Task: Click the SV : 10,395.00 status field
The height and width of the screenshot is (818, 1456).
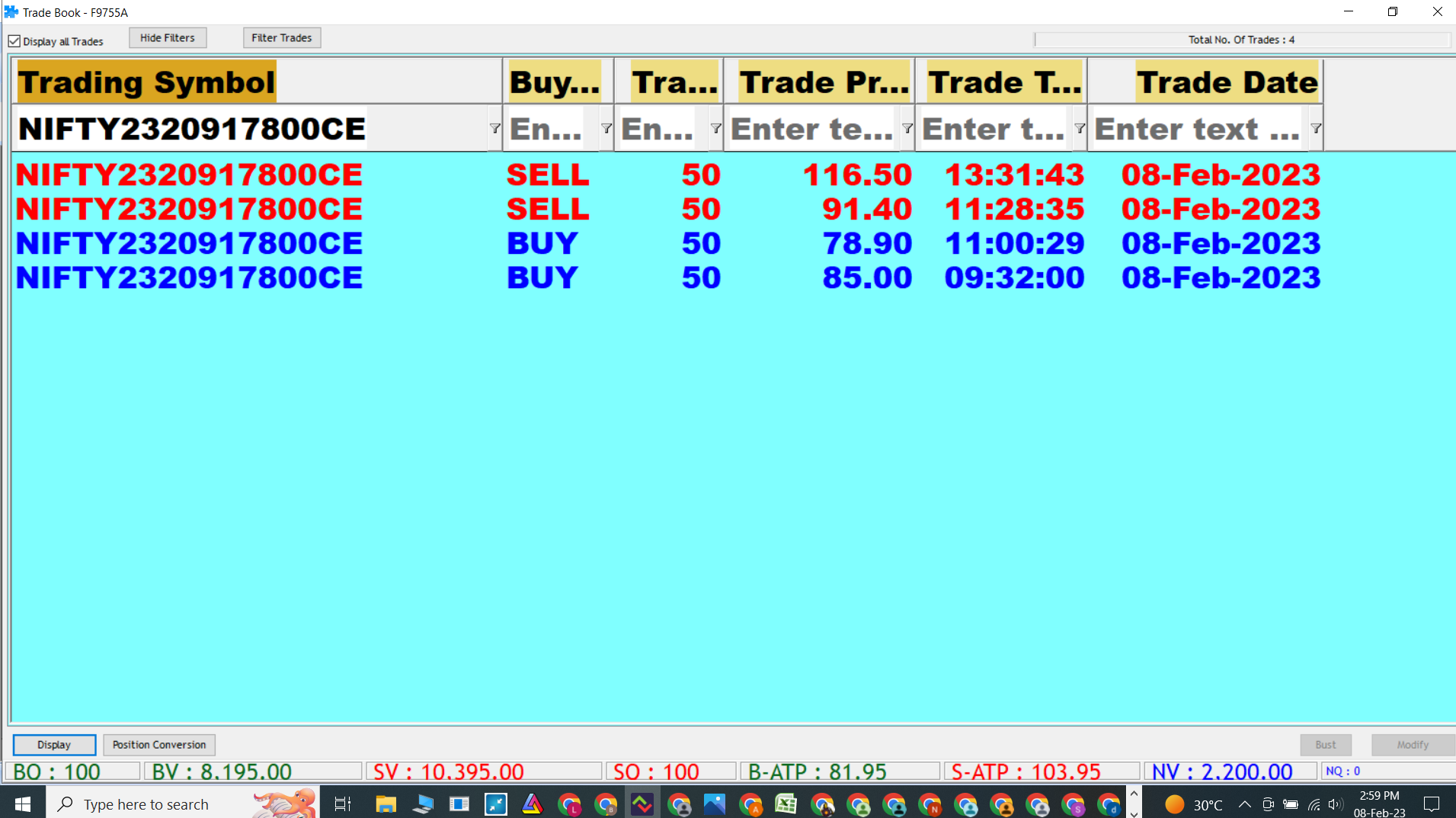Action: pyautogui.click(x=484, y=771)
